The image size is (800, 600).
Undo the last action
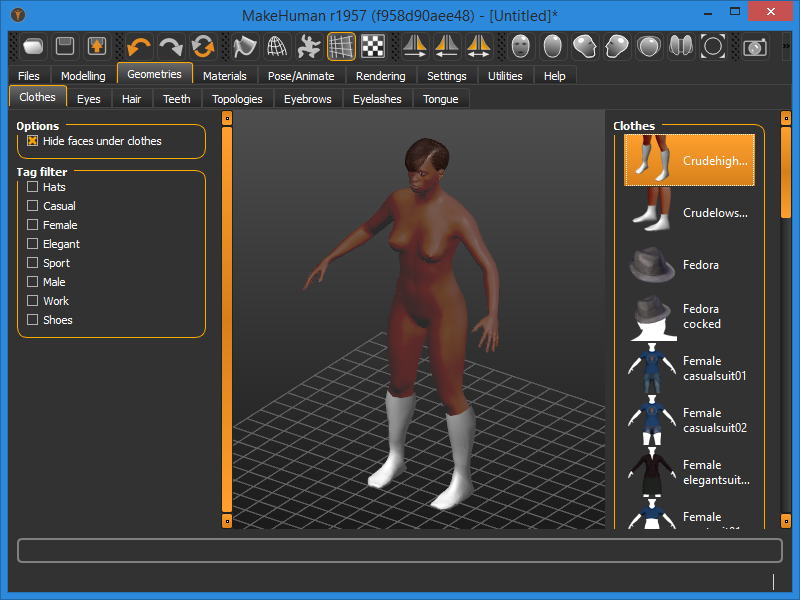[139, 46]
